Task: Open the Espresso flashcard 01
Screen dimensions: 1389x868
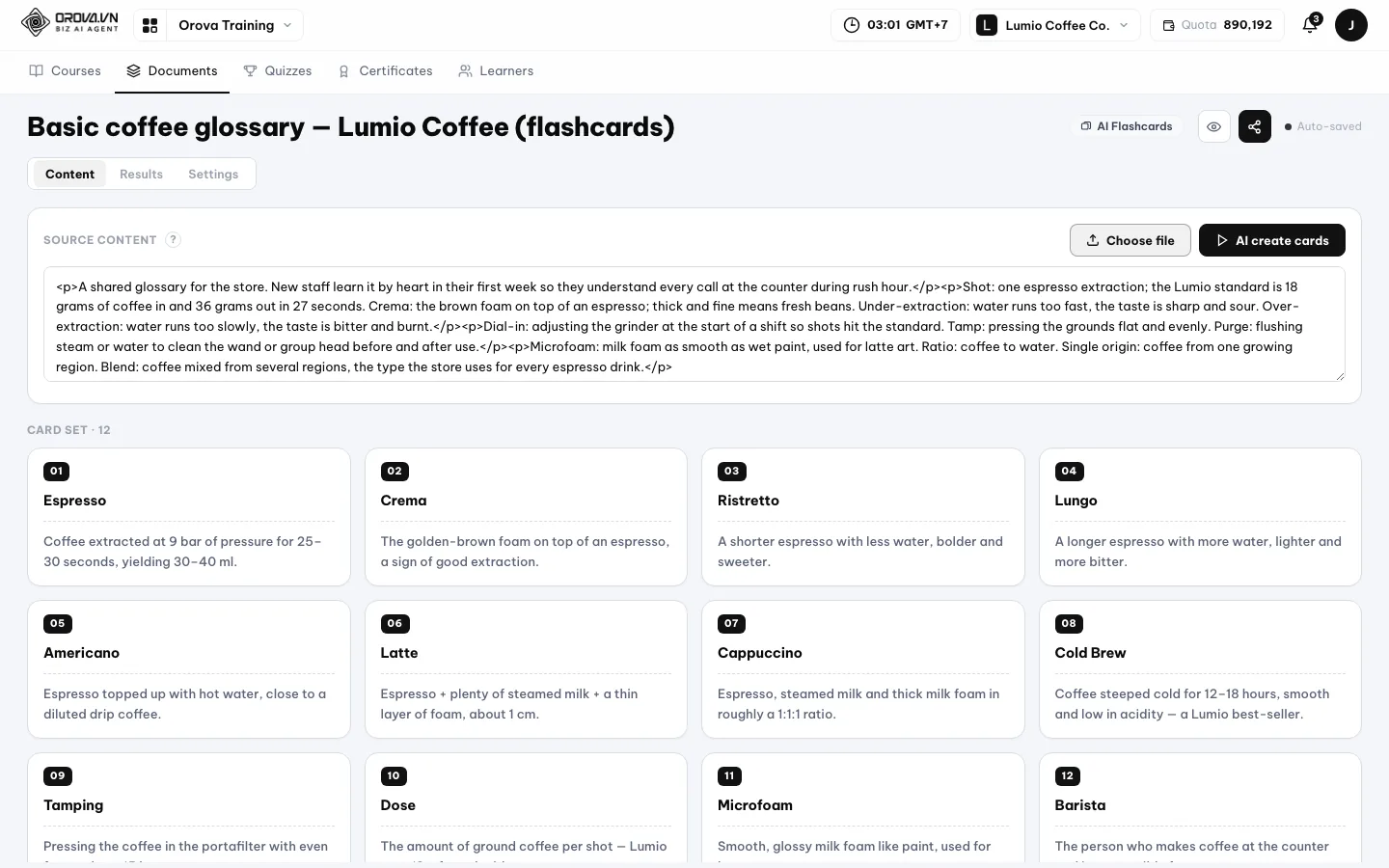Action: [x=189, y=517]
